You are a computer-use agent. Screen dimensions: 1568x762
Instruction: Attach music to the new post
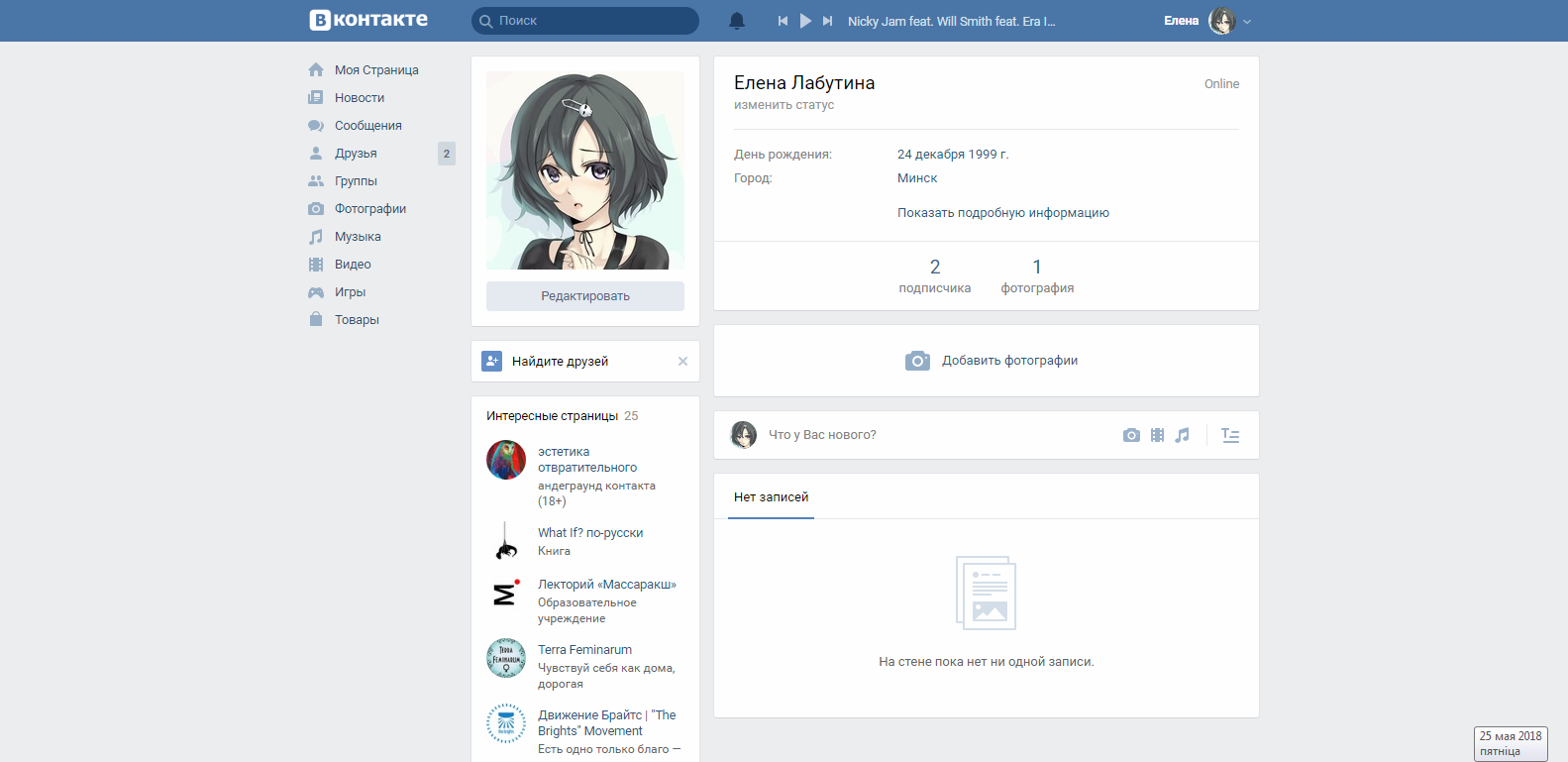[x=1182, y=435]
